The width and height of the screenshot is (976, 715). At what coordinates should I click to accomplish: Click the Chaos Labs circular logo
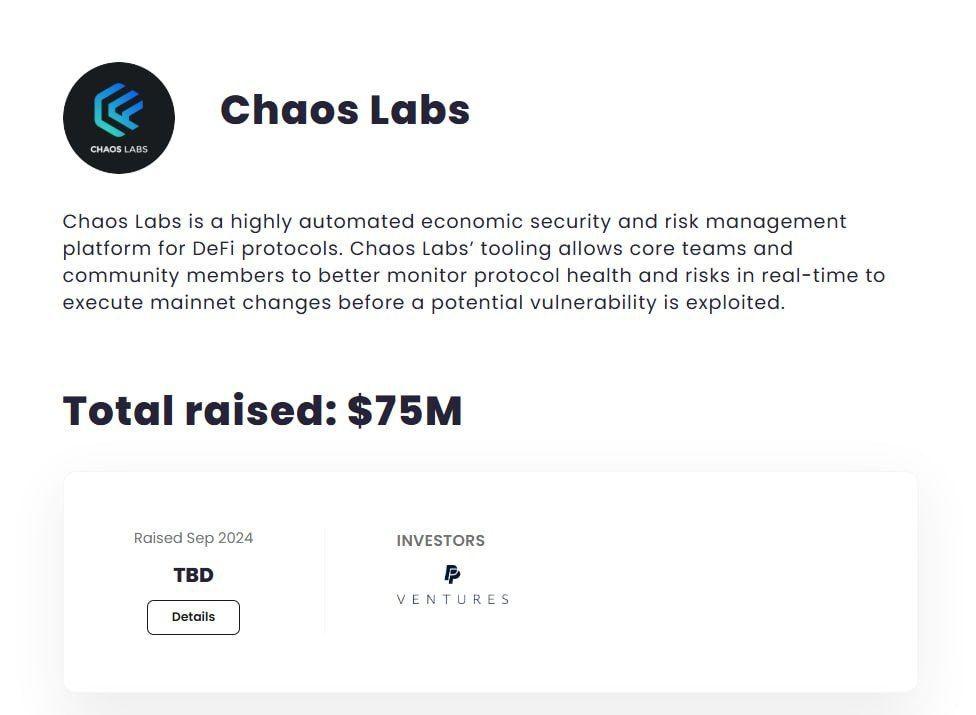(x=119, y=118)
